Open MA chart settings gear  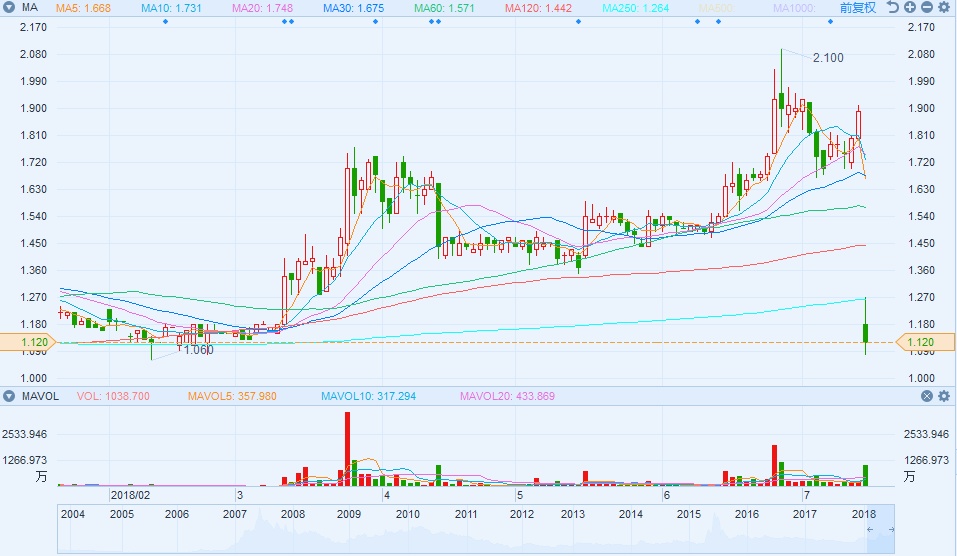944,7
